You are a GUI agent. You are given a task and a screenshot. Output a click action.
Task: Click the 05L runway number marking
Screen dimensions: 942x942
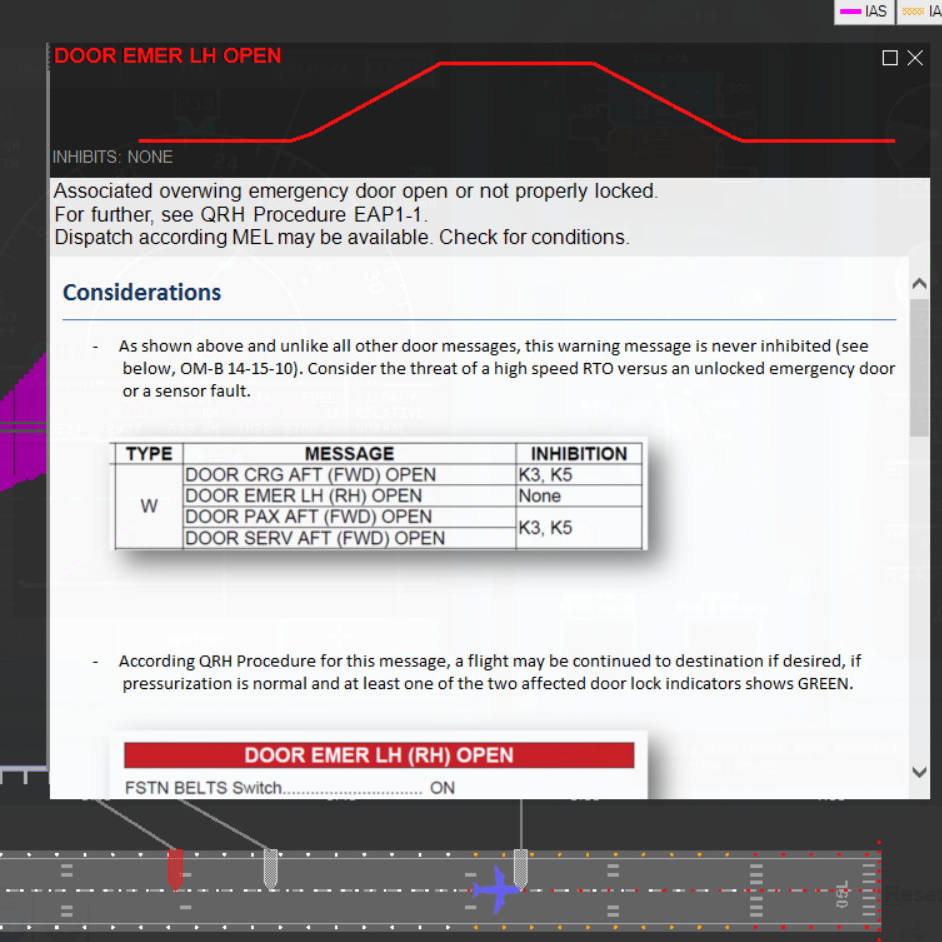pos(842,890)
